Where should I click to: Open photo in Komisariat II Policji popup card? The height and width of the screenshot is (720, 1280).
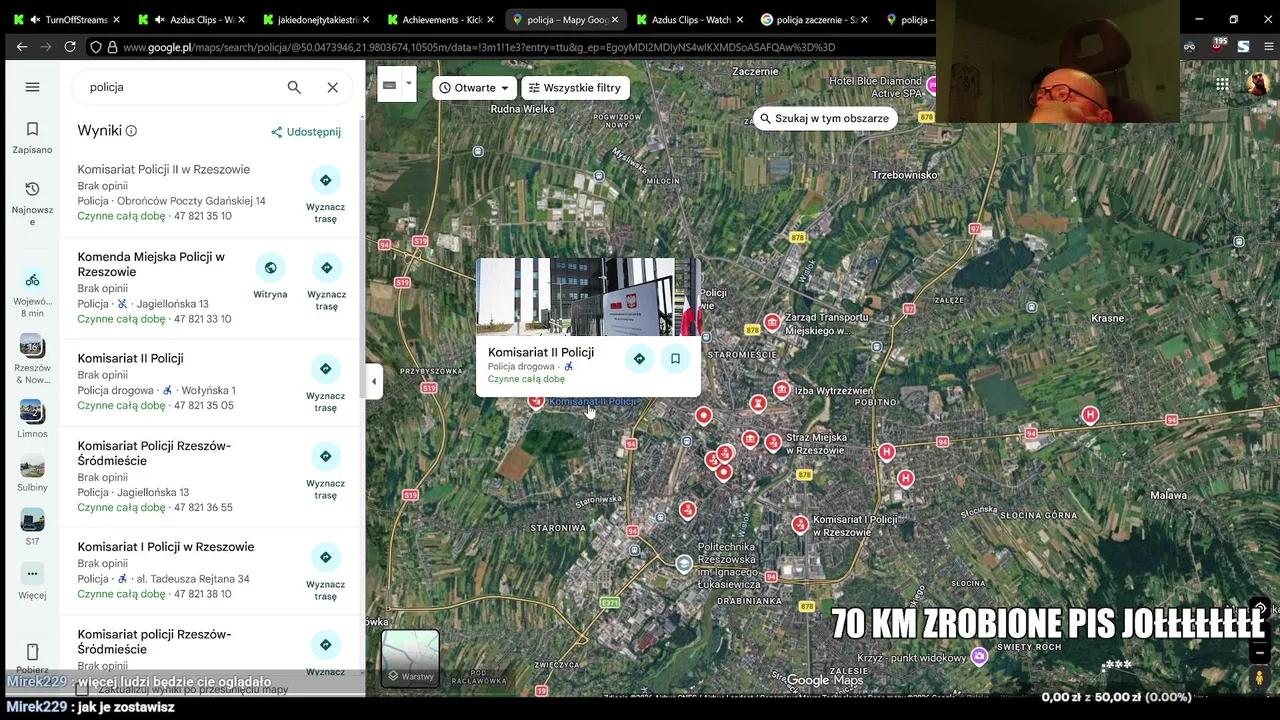point(588,297)
